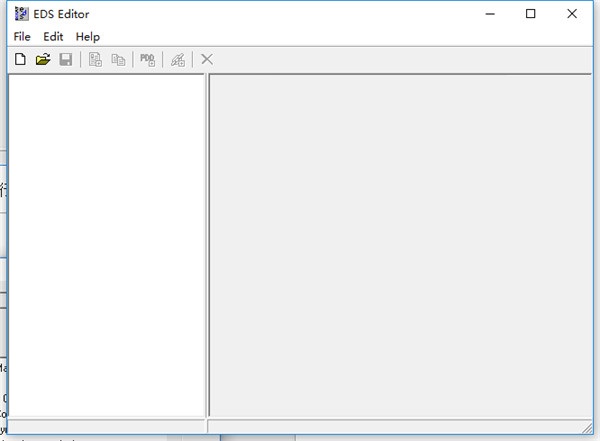The image size is (600, 441).
Task: Open an existing file with folder icon
Action: [x=43, y=60]
